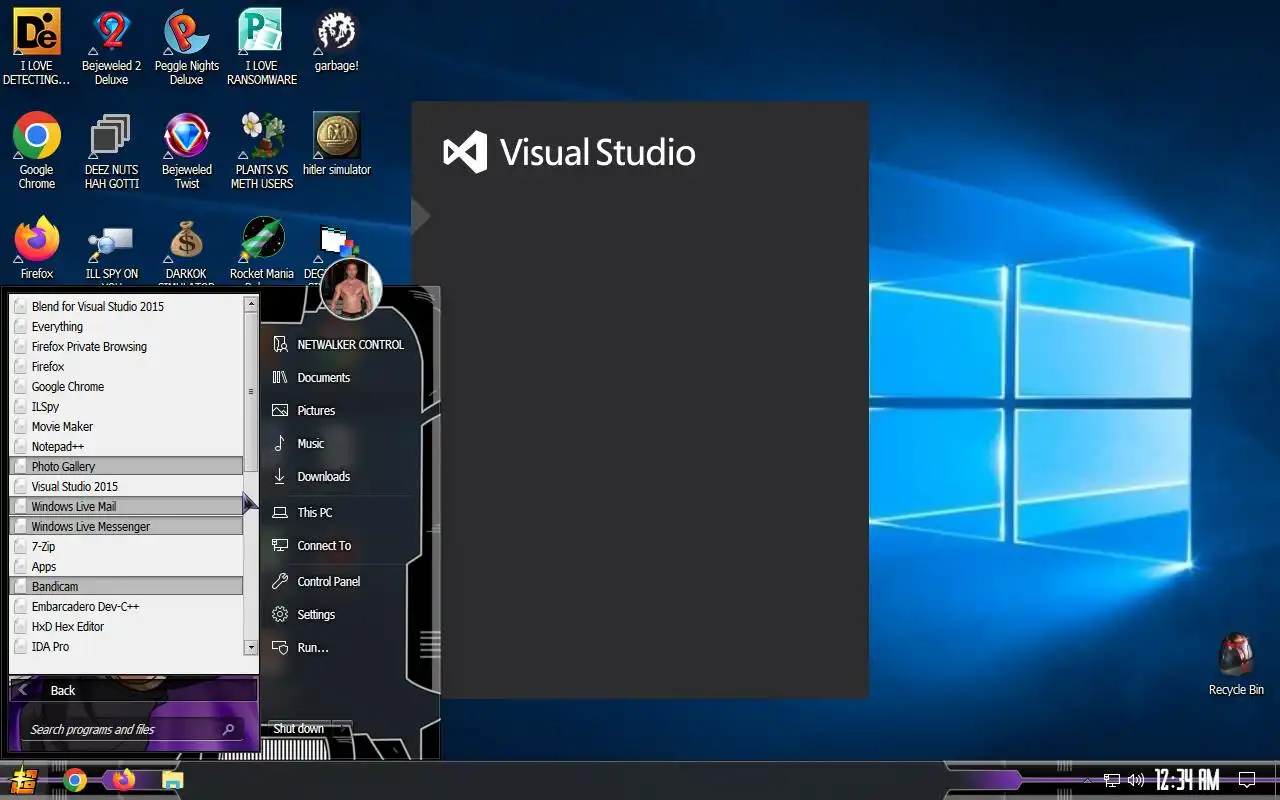Go Back to the main start menu
The height and width of the screenshot is (800, 1280).
coord(133,690)
